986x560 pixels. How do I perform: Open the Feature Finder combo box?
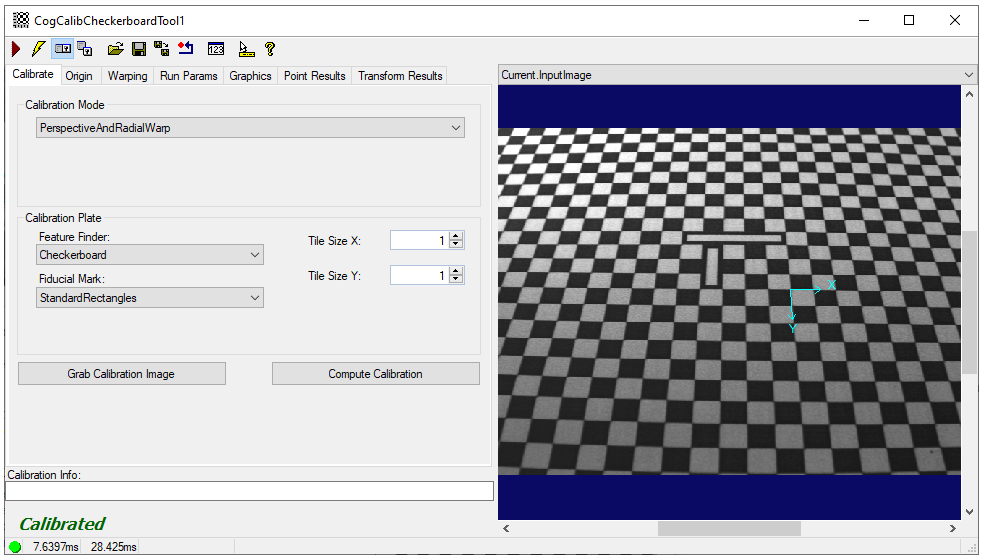click(x=254, y=255)
